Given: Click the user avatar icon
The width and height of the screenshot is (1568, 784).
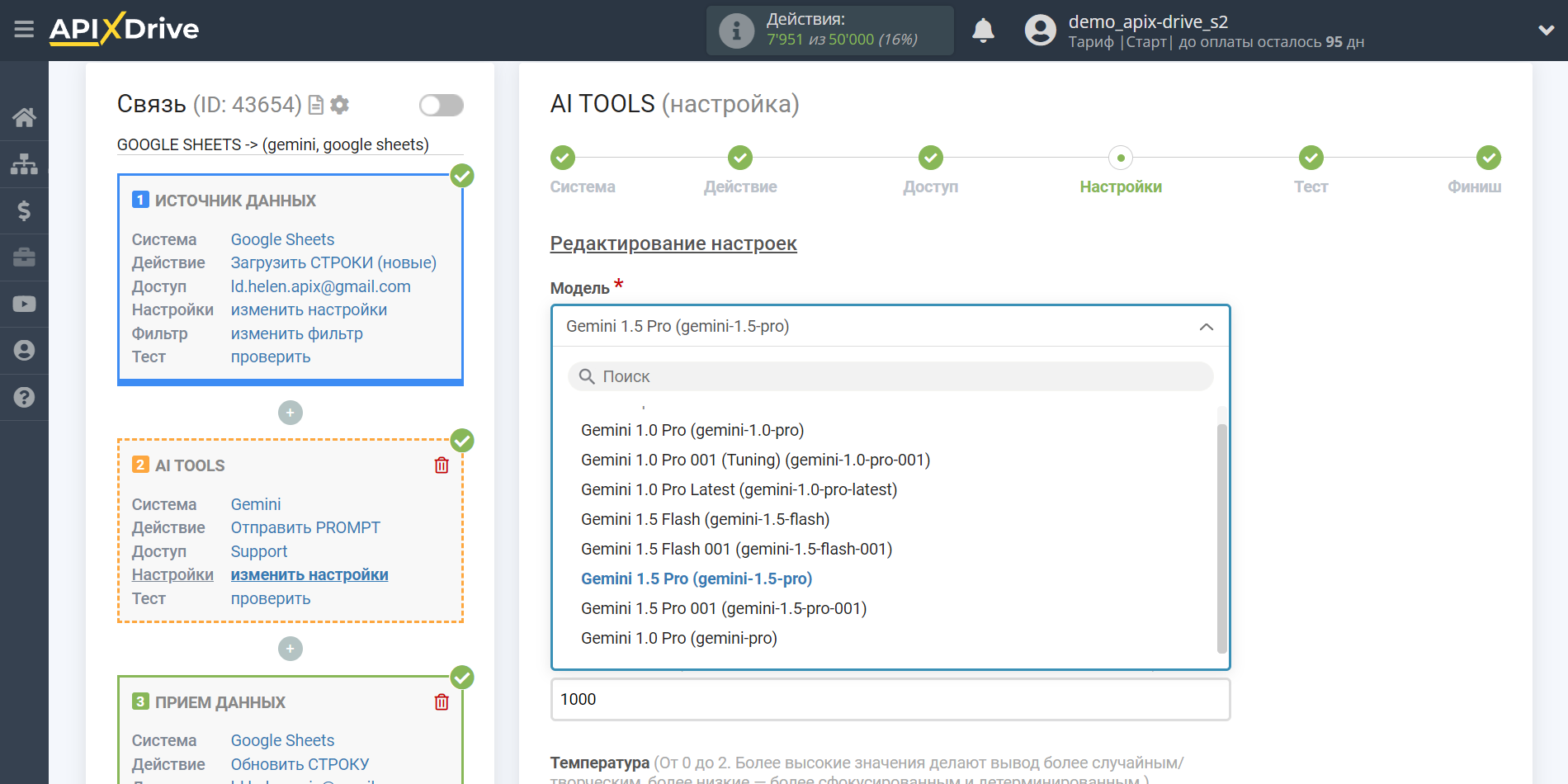Looking at the screenshot, I should pos(1040,31).
